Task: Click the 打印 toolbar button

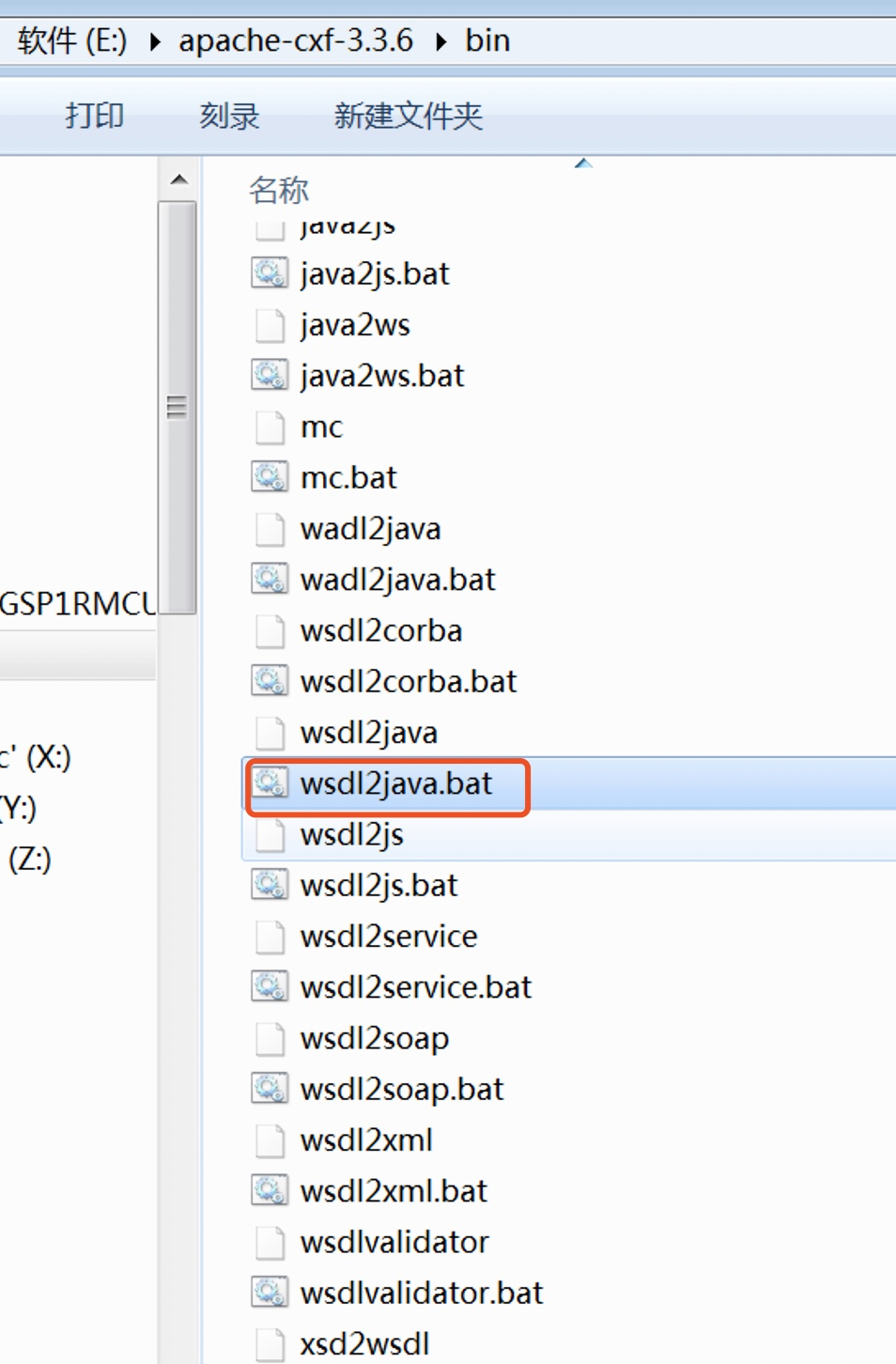Action: pos(95,116)
